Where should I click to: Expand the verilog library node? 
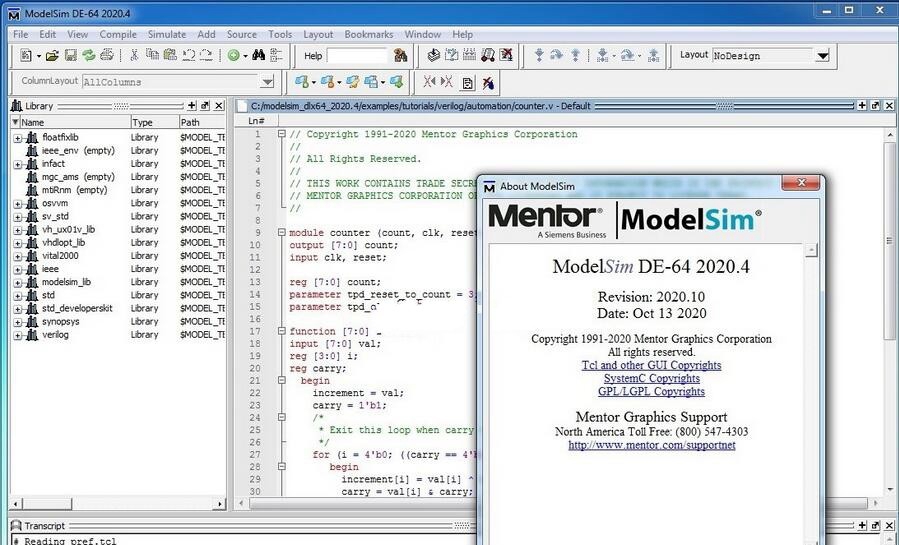[x=18, y=335]
